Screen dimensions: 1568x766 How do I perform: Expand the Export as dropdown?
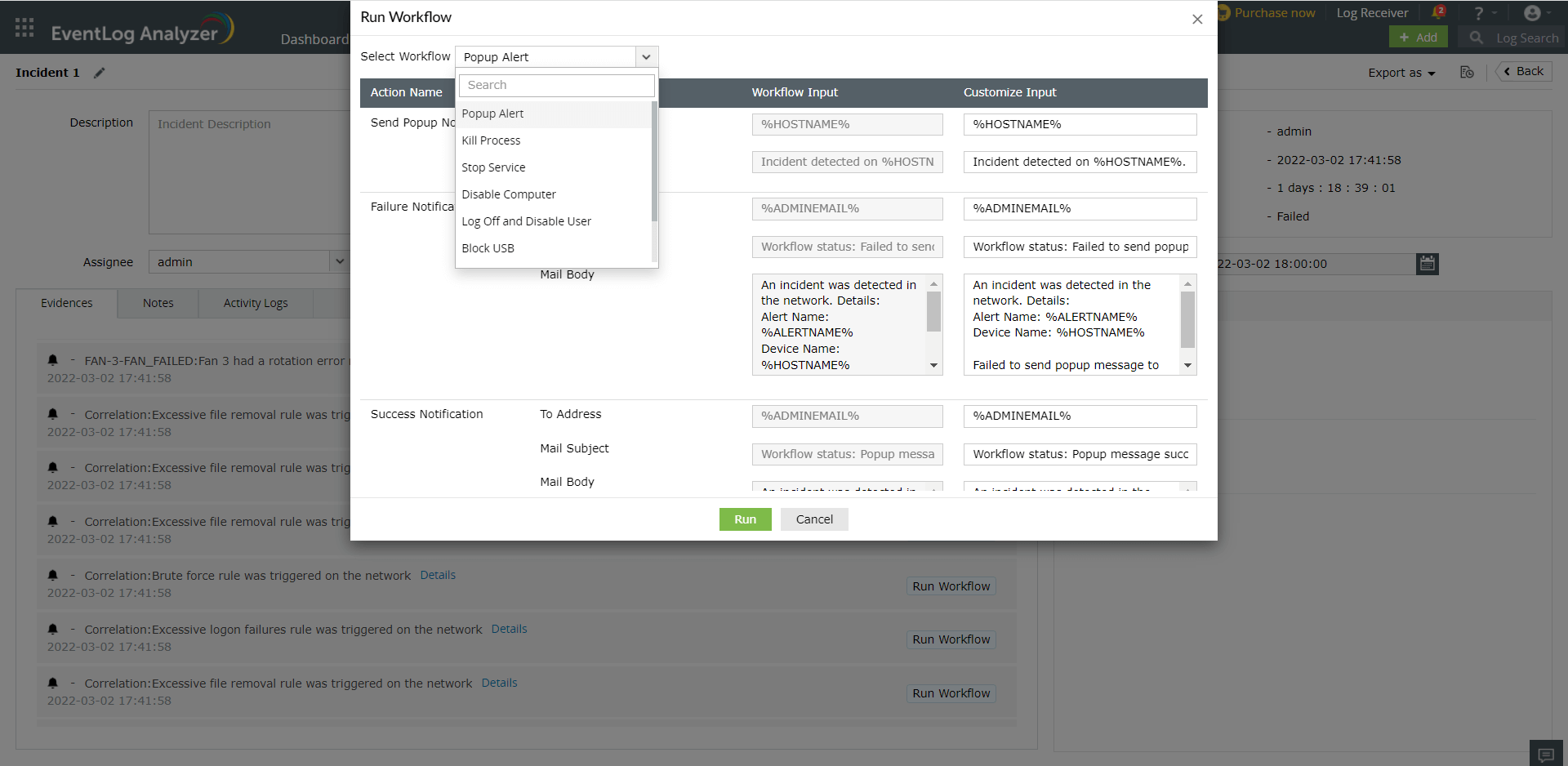tap(1401, 72)
